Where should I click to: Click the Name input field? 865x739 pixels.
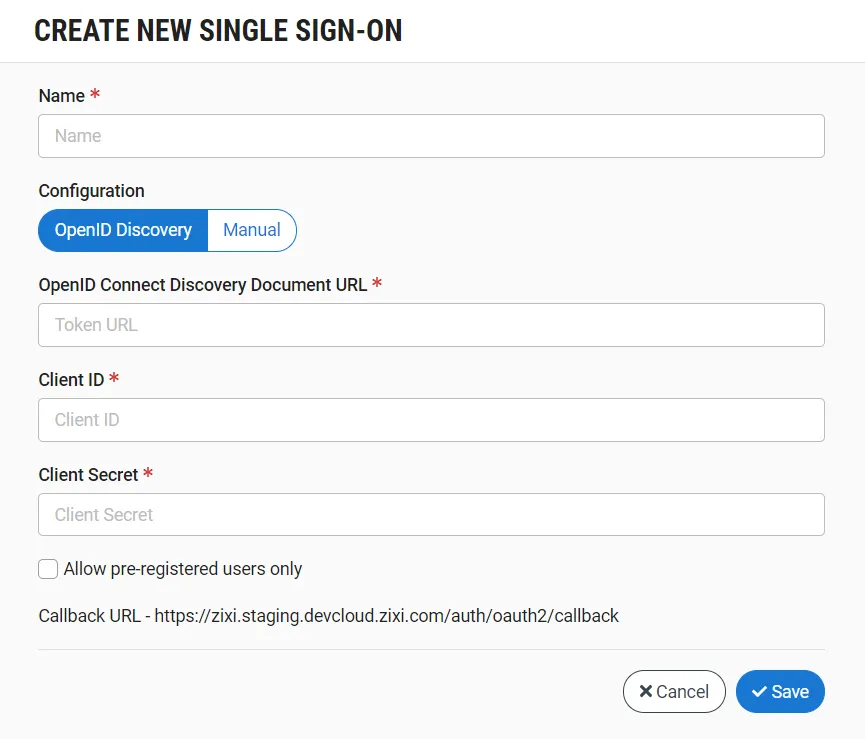click(x=431, y=136)
